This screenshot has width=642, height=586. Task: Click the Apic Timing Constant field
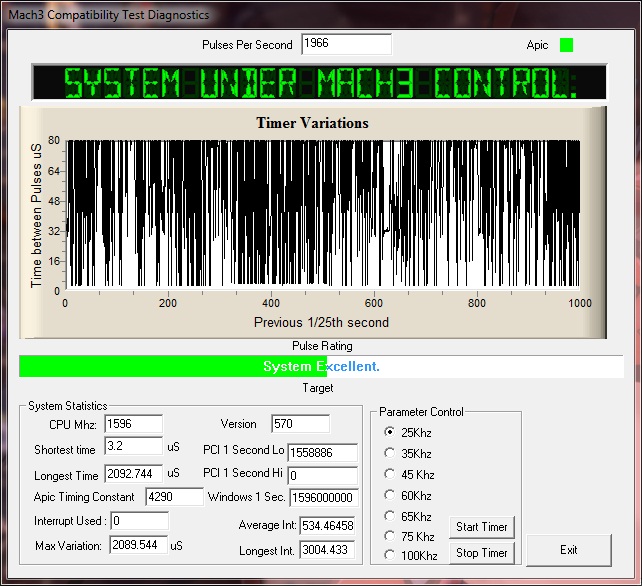(x=174, y=497)
